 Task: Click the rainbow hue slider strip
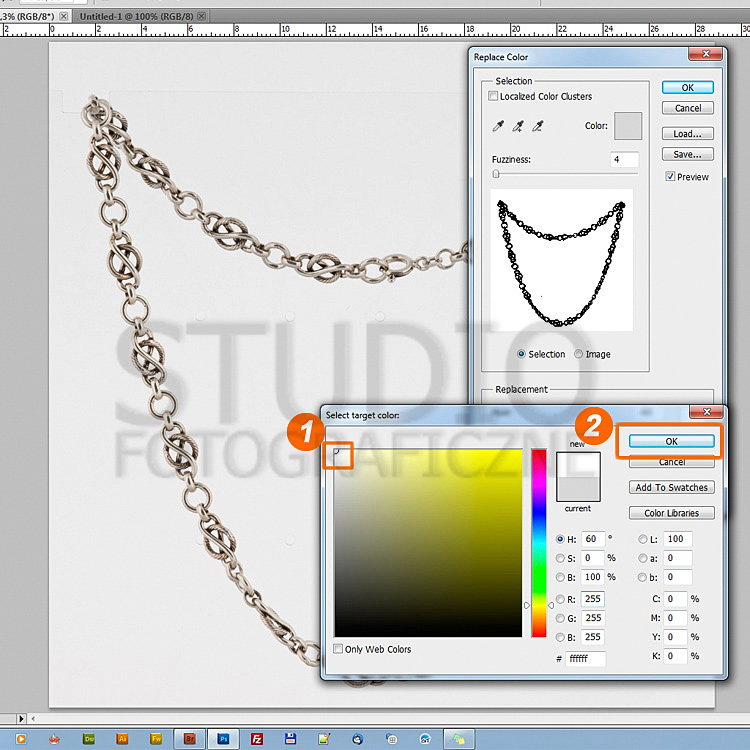(539, 543)
